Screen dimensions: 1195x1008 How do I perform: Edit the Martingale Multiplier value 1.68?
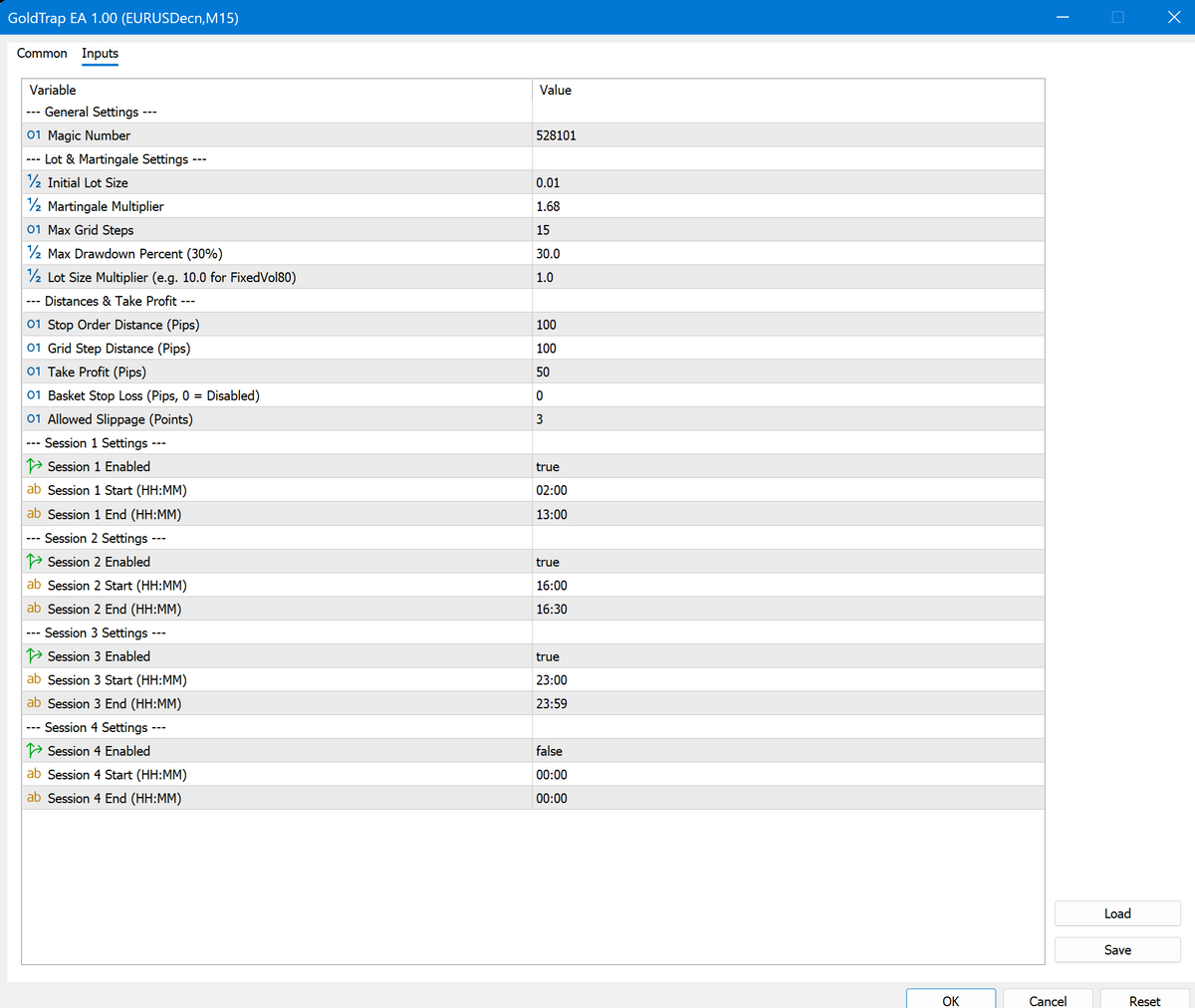tap(548, 206)
